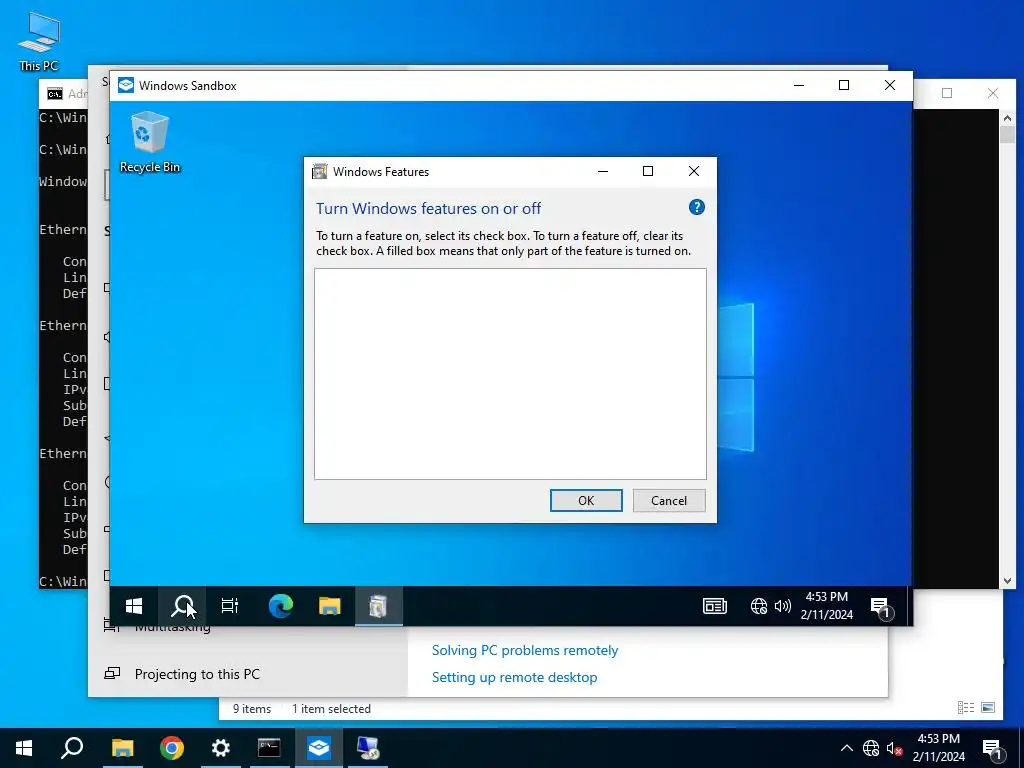1024x768 pixels.
Task: Open the host Start menu
Action: (x=24, y=748)
